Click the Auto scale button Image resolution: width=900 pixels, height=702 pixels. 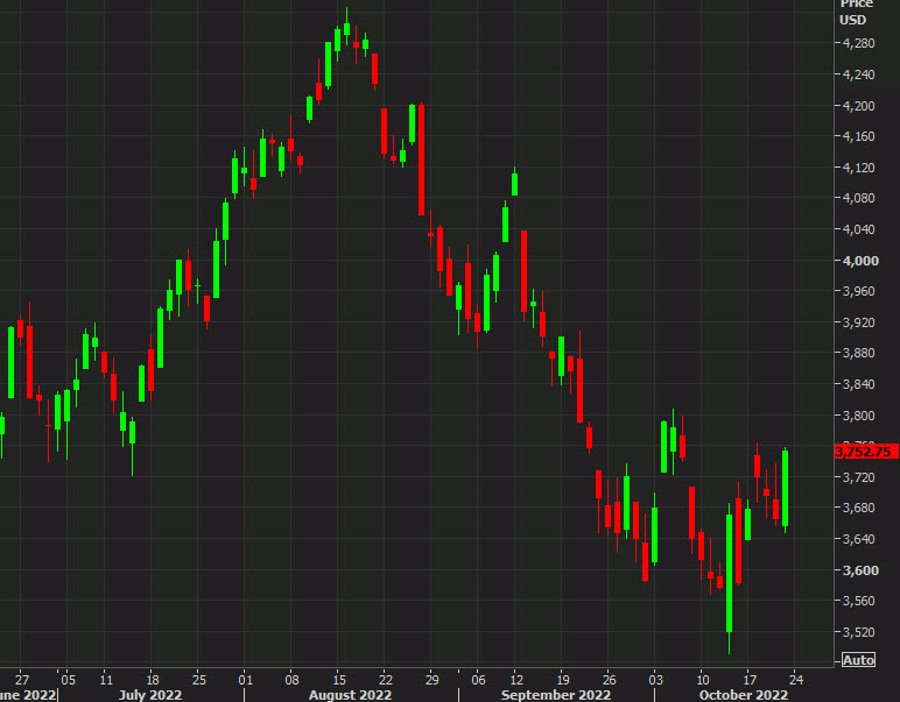tap(858, 660)
